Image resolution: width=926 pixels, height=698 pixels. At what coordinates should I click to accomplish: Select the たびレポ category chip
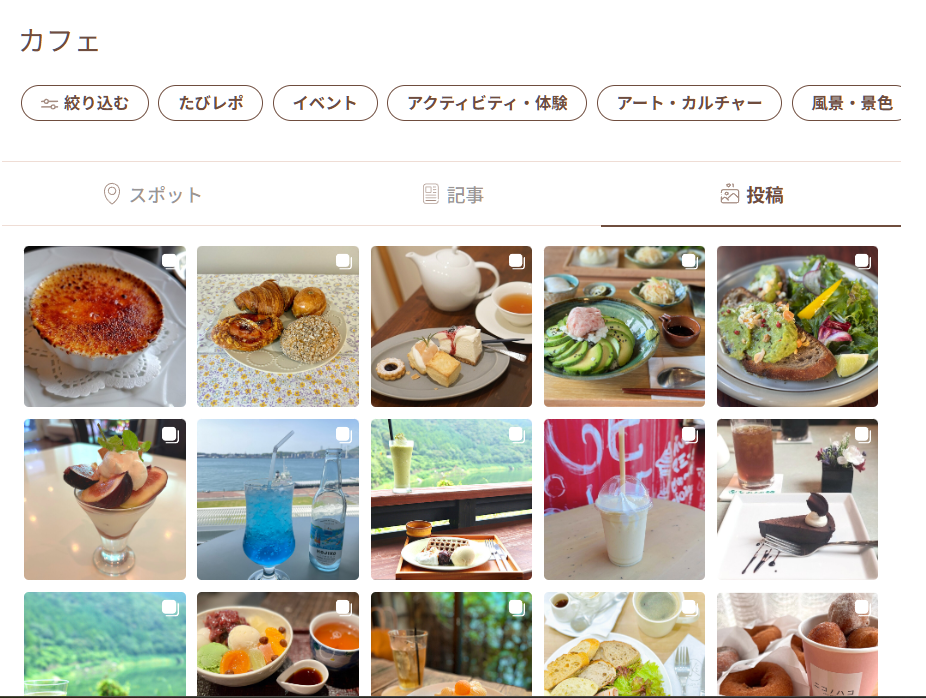pos(211,103)
